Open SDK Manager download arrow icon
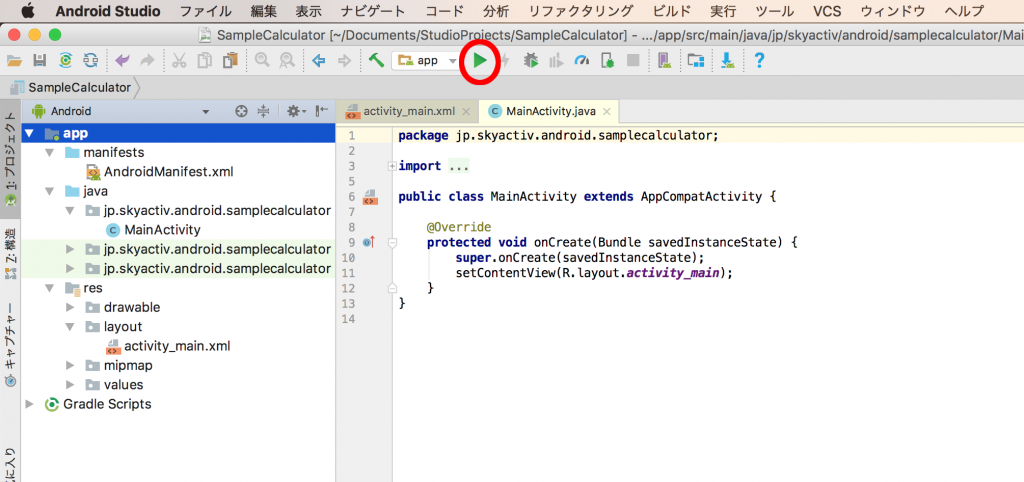The image size is (1024, 482). tap(728, 61)
